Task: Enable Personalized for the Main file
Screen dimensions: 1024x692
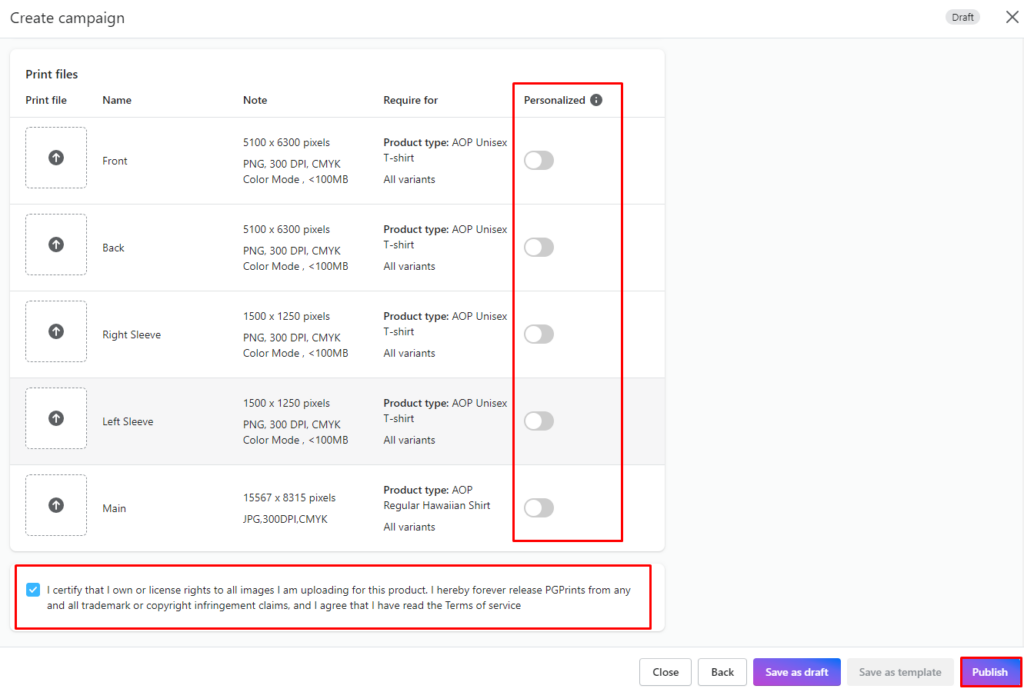Action: point(539,508)
